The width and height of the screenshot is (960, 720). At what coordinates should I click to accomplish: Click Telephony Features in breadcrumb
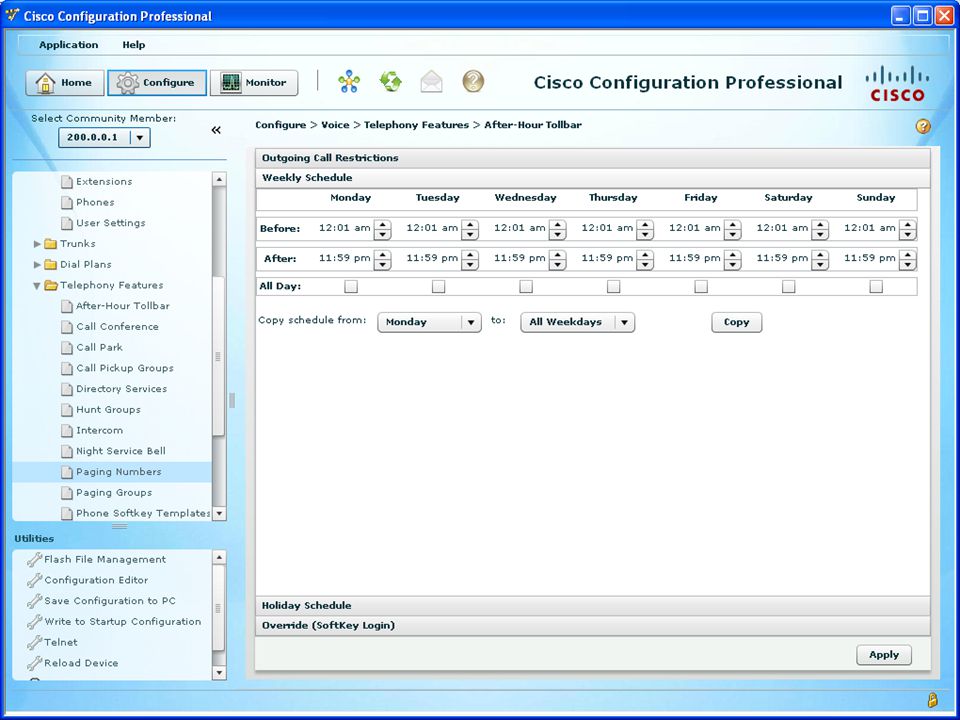pos(416,125)
